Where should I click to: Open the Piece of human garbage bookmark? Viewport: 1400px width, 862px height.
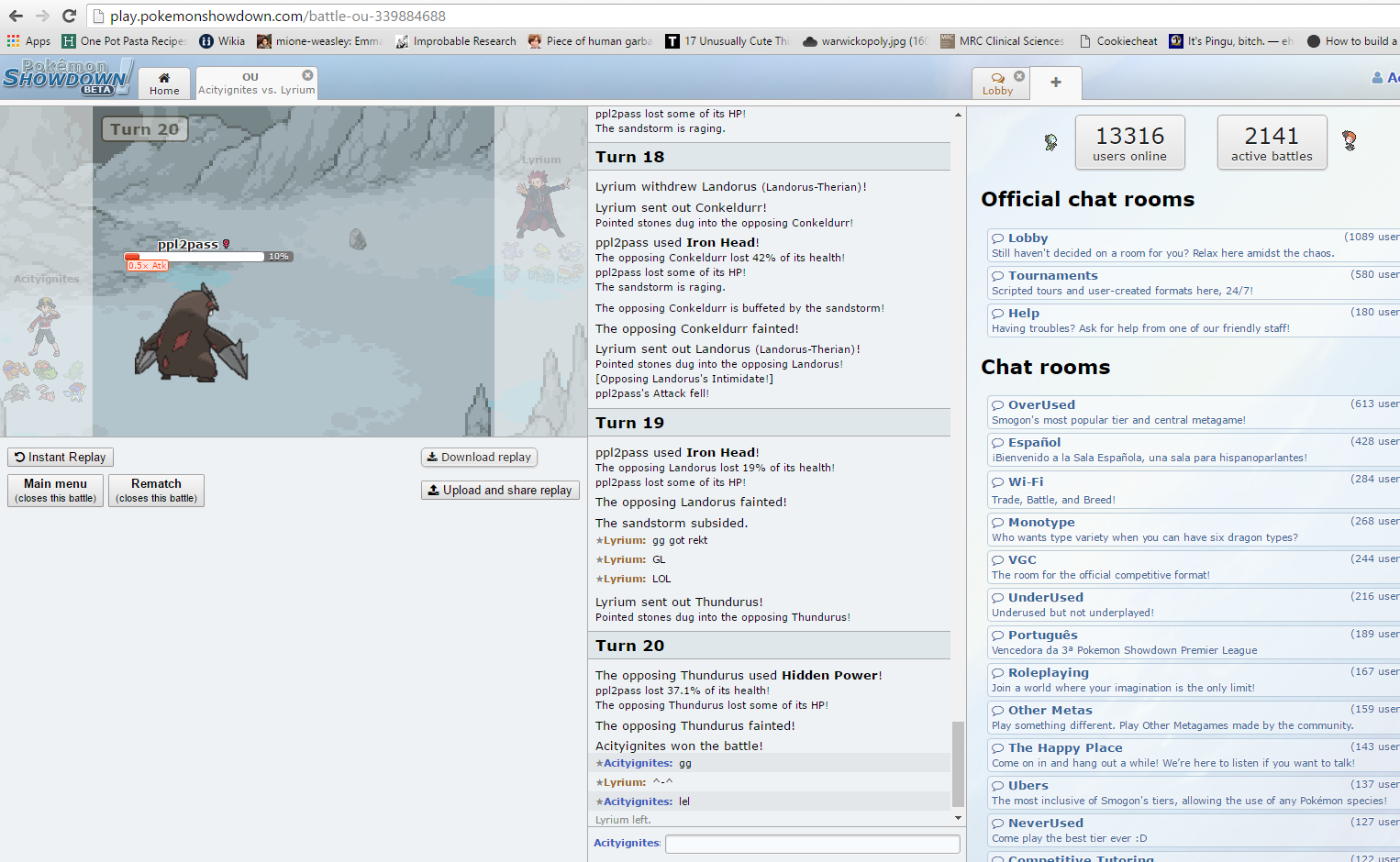590,41
